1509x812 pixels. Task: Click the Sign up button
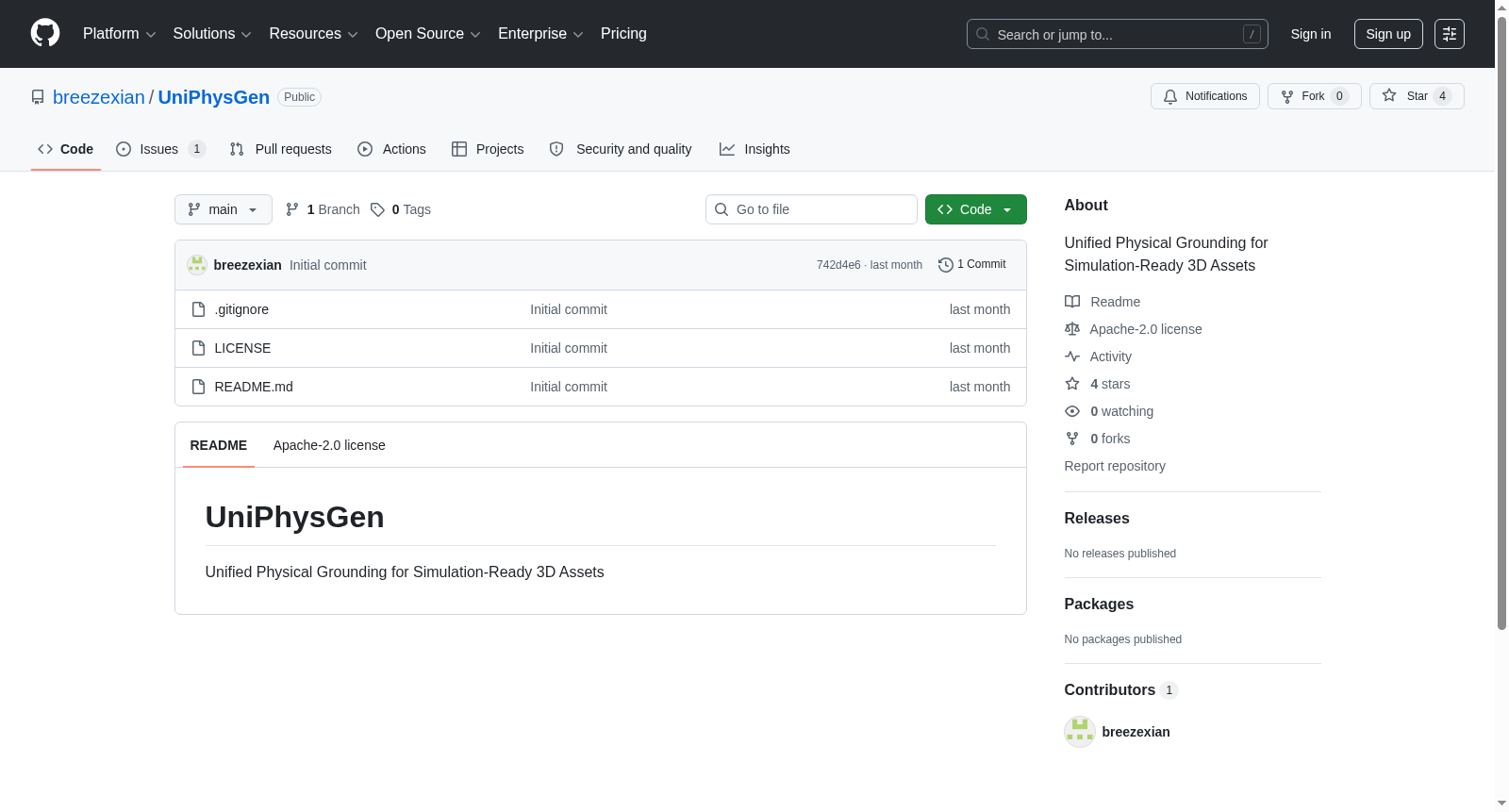pos(1388,34)
